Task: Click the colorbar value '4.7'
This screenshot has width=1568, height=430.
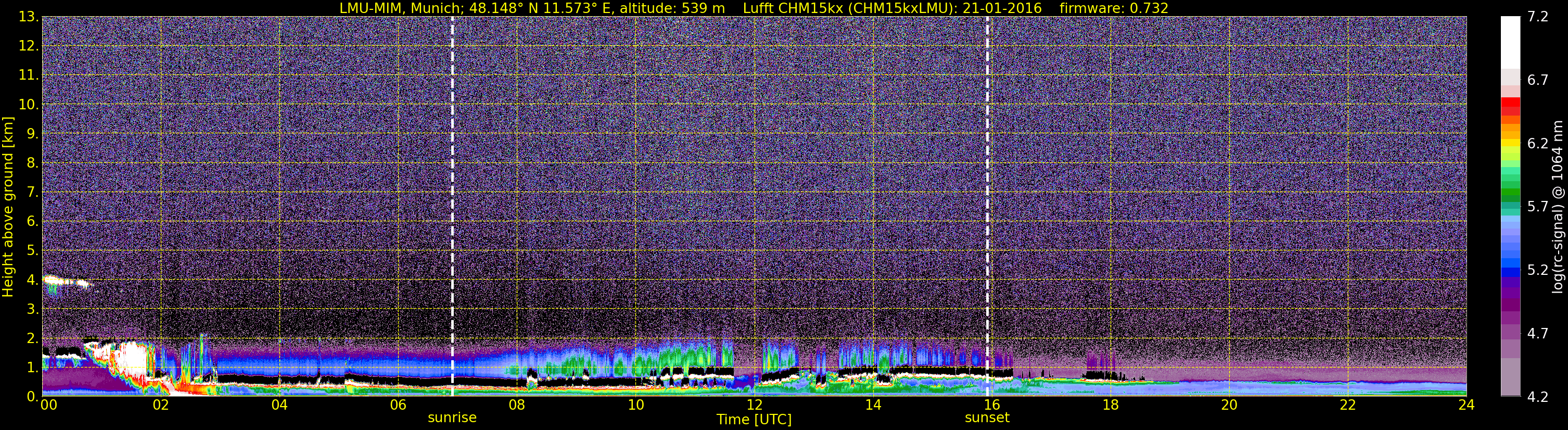Action: click(1538, 333)
